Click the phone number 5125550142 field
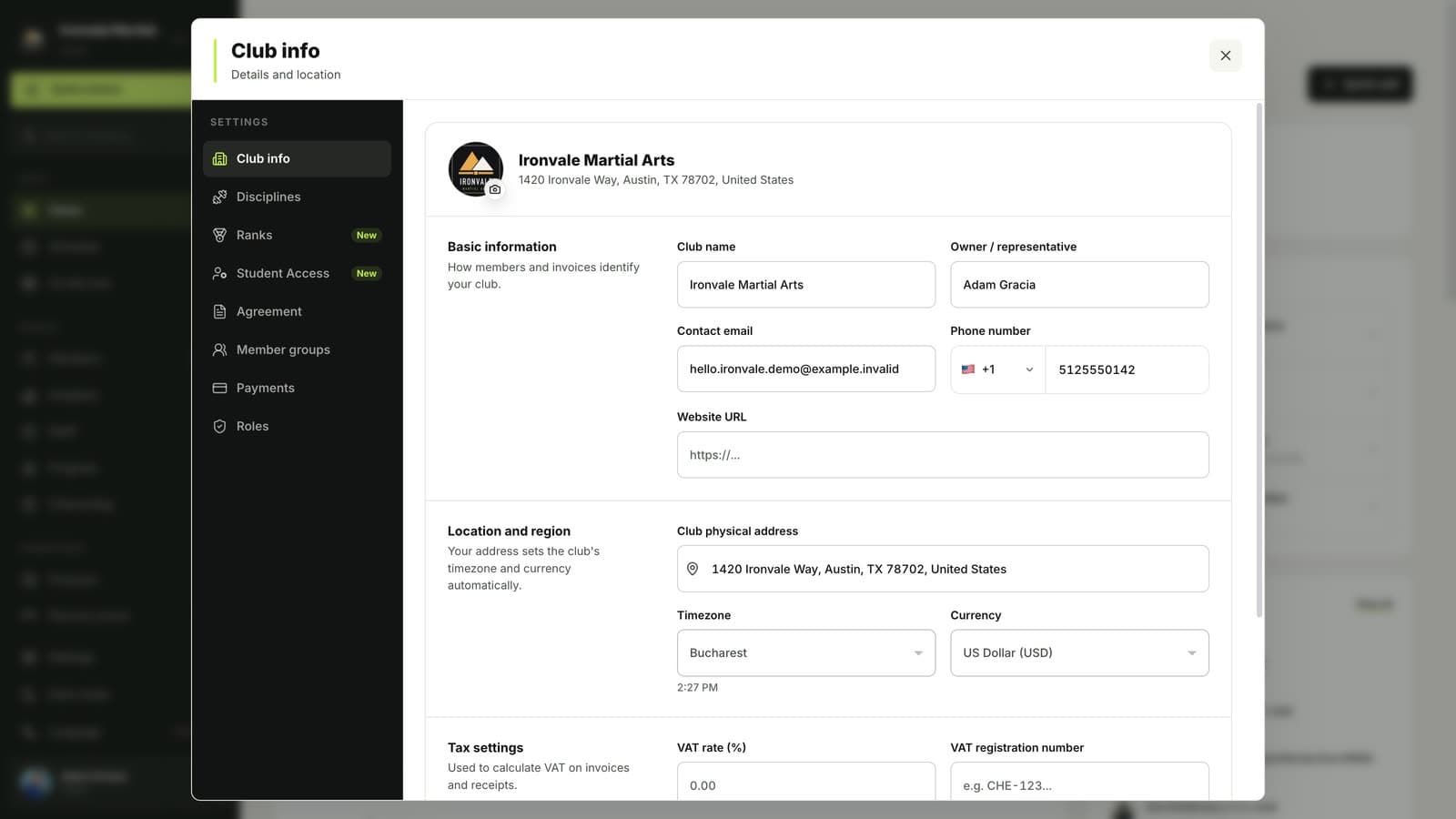This screenshot has height=819, width=1456. point(1127,369)
